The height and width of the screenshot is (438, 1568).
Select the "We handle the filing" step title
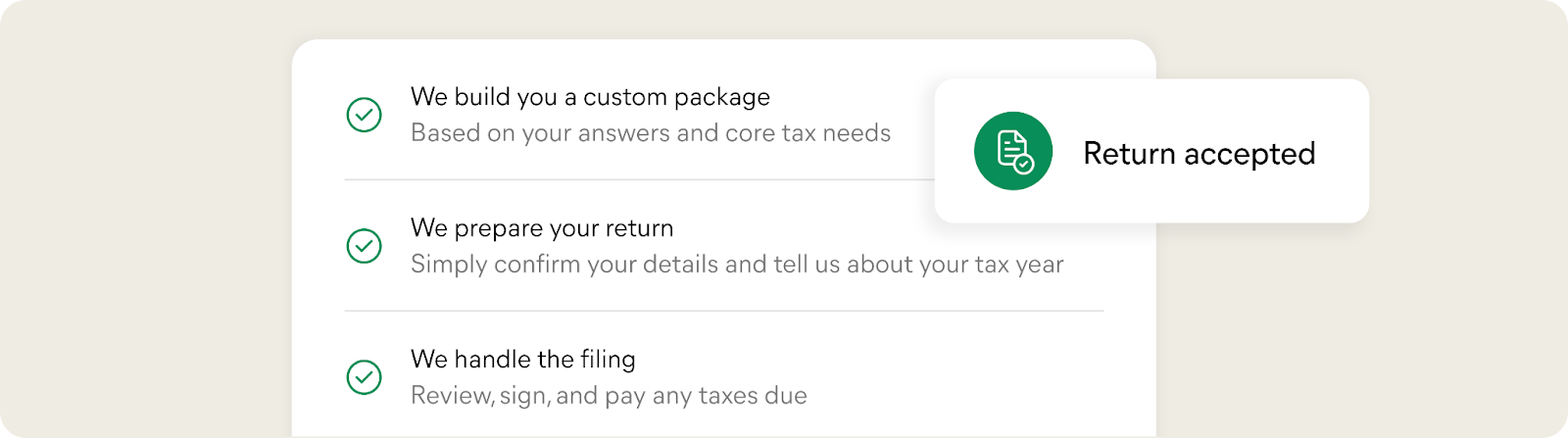[x=522, y=360]
